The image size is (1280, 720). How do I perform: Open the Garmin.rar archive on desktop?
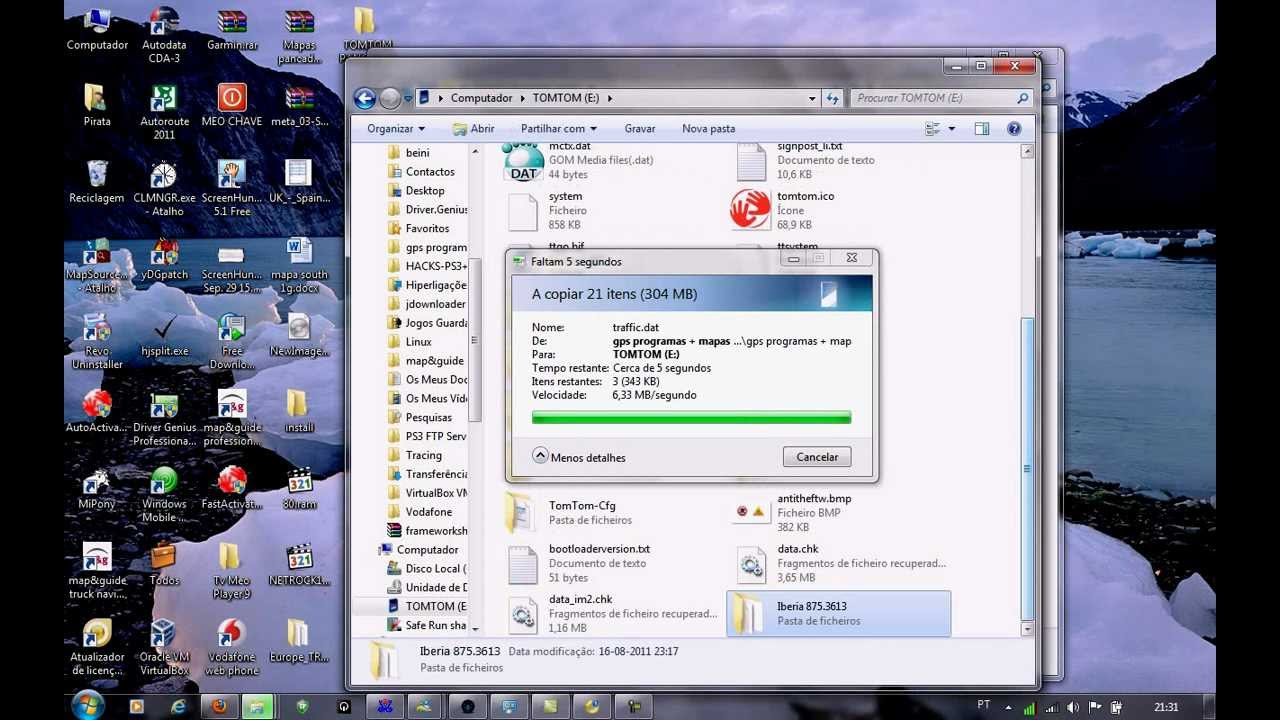(x=232, y=30)
